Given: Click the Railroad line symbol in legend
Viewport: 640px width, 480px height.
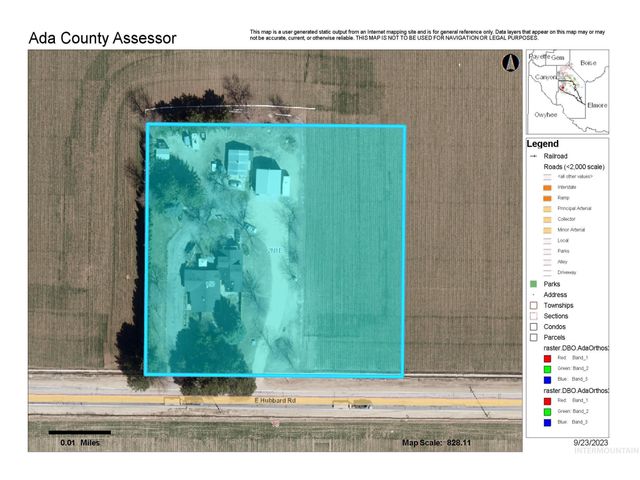Looking at the screenshot, I should (x=533, y=156).
